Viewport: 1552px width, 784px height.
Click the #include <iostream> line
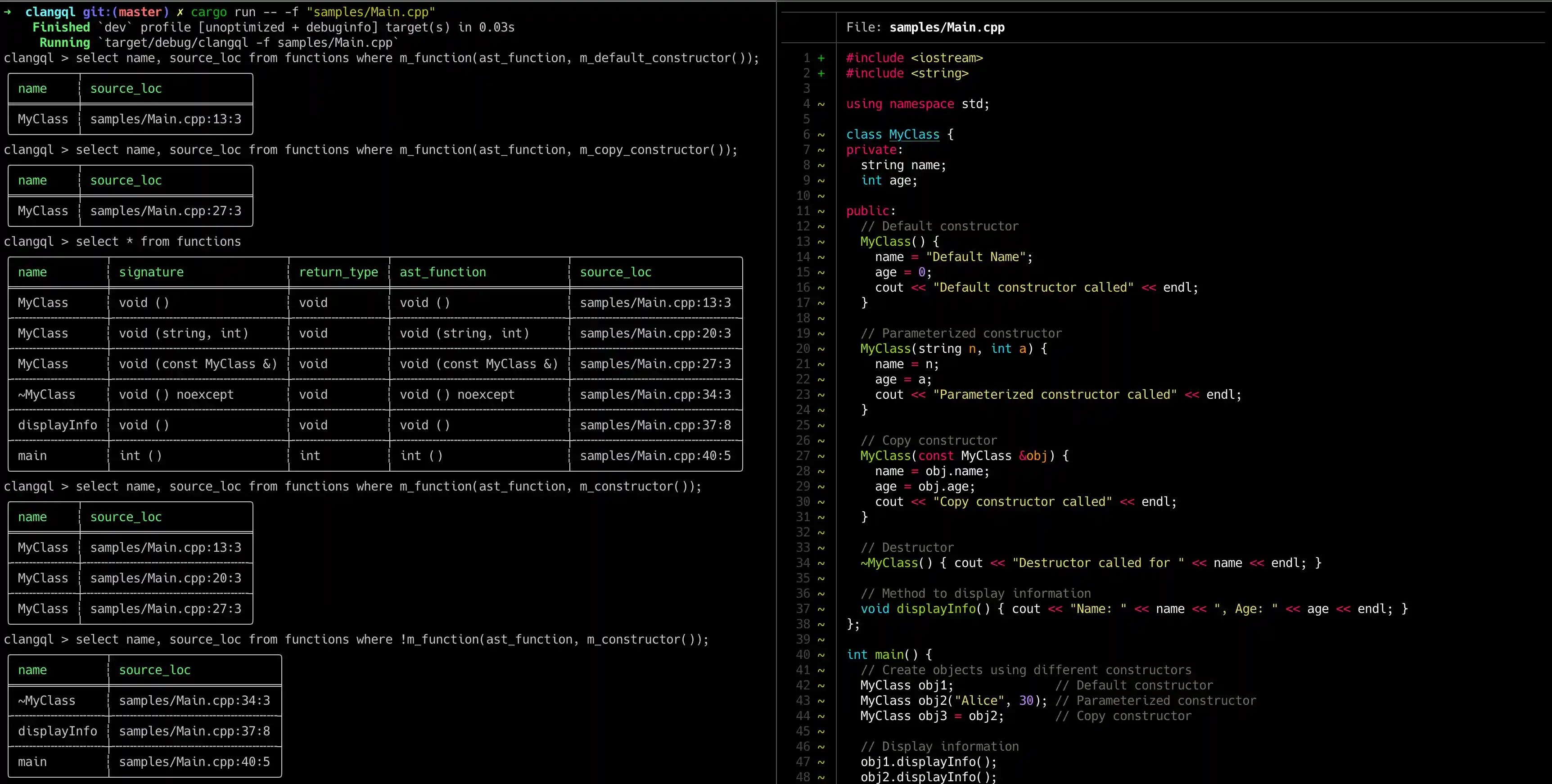pos(914,58)
